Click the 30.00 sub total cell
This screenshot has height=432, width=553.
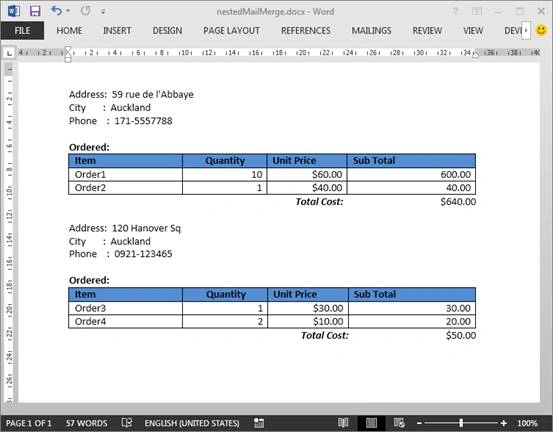(x=412, y=308)
